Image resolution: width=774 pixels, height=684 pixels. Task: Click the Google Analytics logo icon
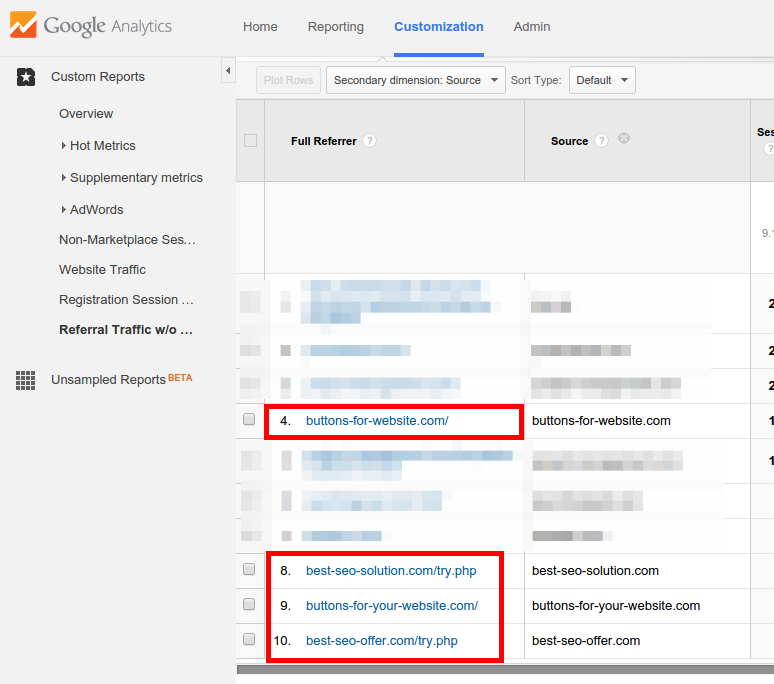pos(23,25)
